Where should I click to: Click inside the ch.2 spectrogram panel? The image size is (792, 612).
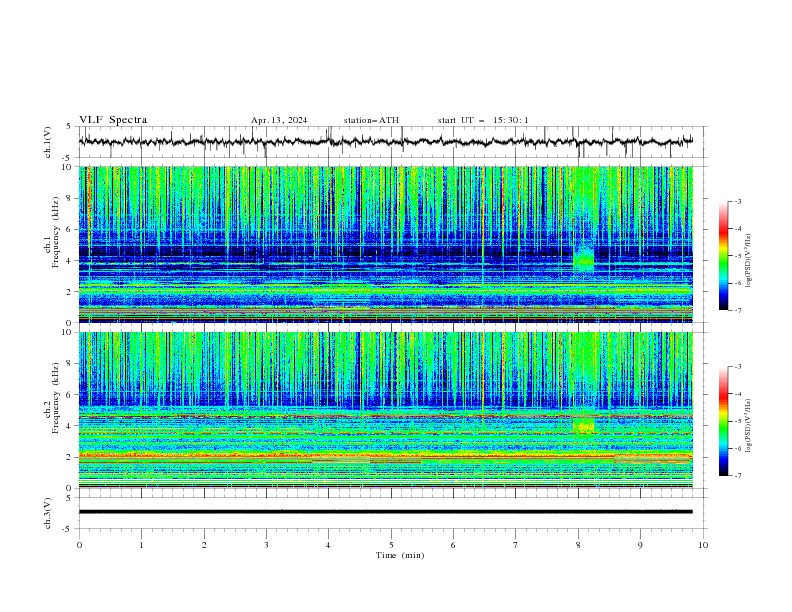(x=385, y=410)
